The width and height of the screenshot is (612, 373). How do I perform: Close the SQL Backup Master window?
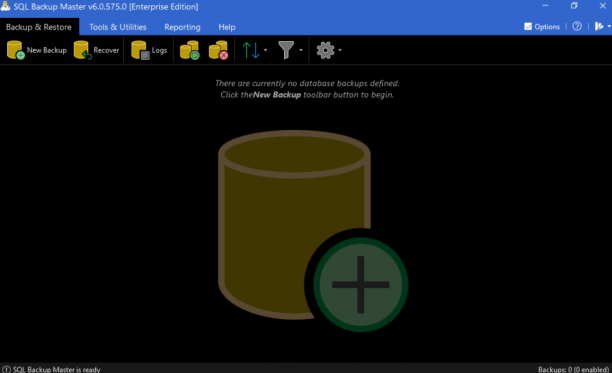point(603,6)
